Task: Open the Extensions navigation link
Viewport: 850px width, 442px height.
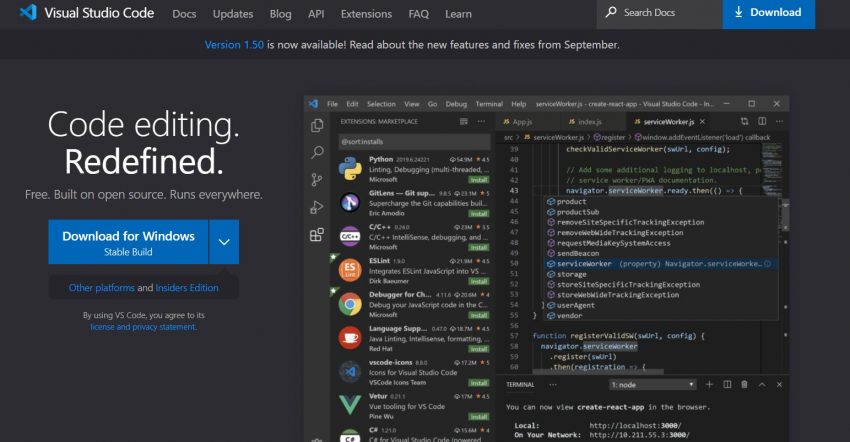Action: [366, 14]
